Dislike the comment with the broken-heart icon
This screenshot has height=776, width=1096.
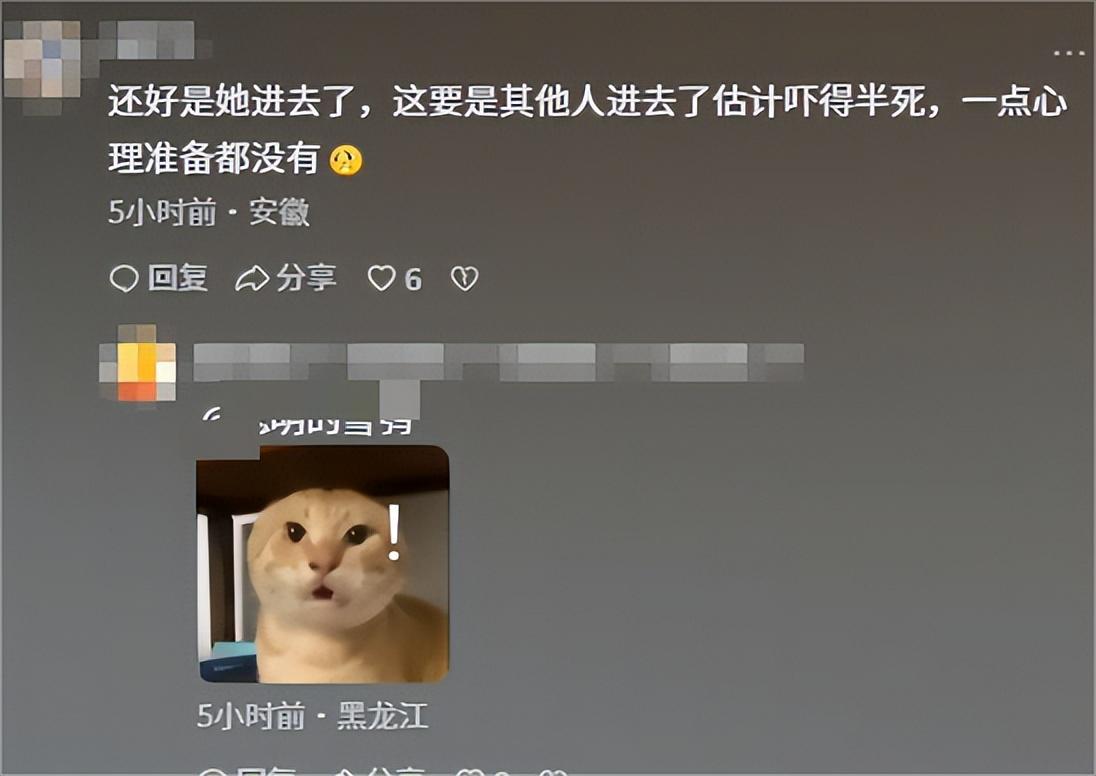[465, 278]
